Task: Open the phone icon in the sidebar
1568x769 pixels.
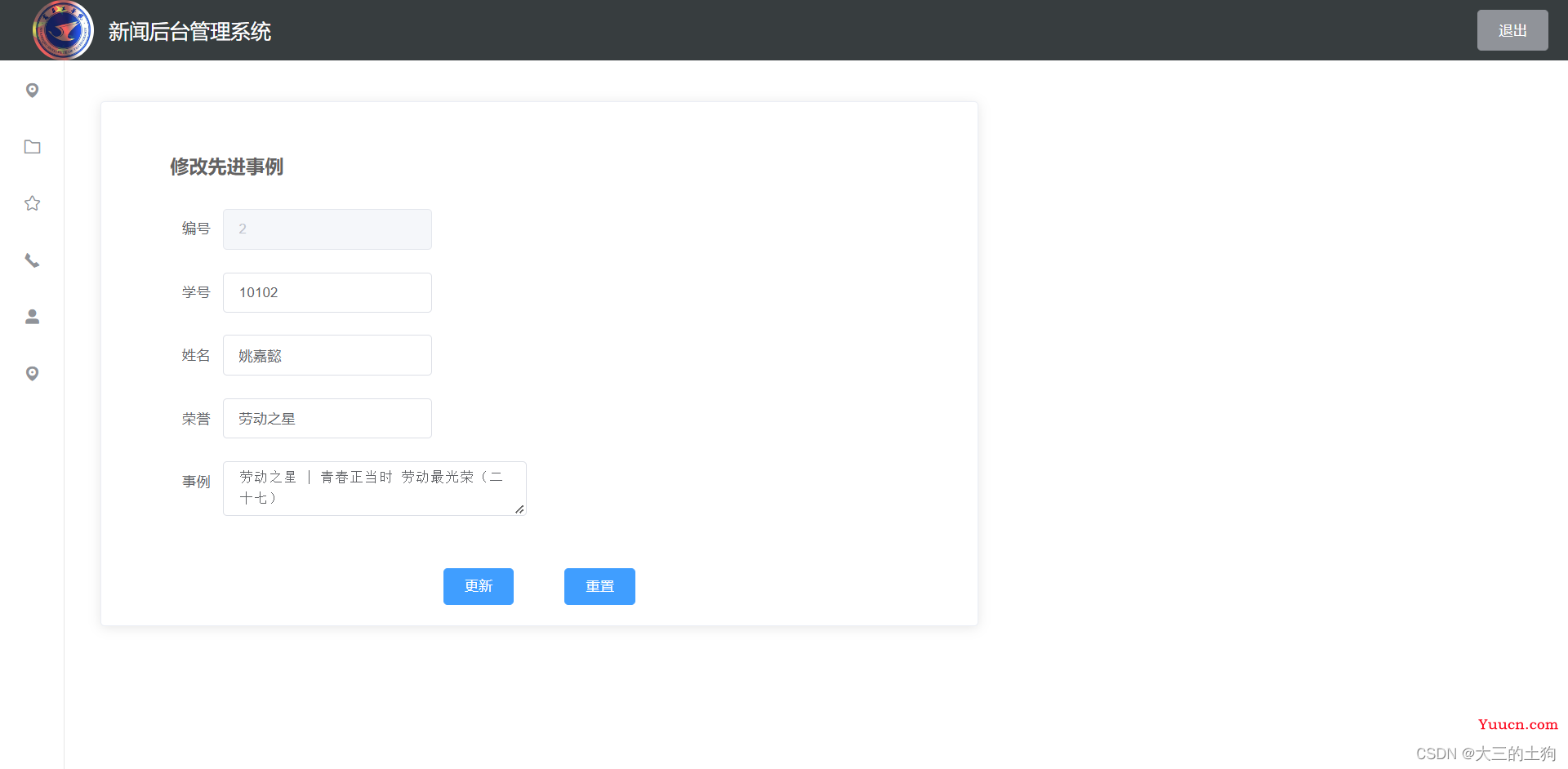Action: 32,260
